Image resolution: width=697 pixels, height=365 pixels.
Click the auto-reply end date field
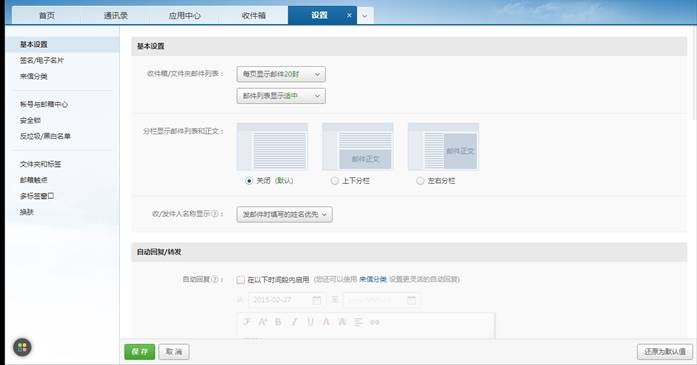381,300
